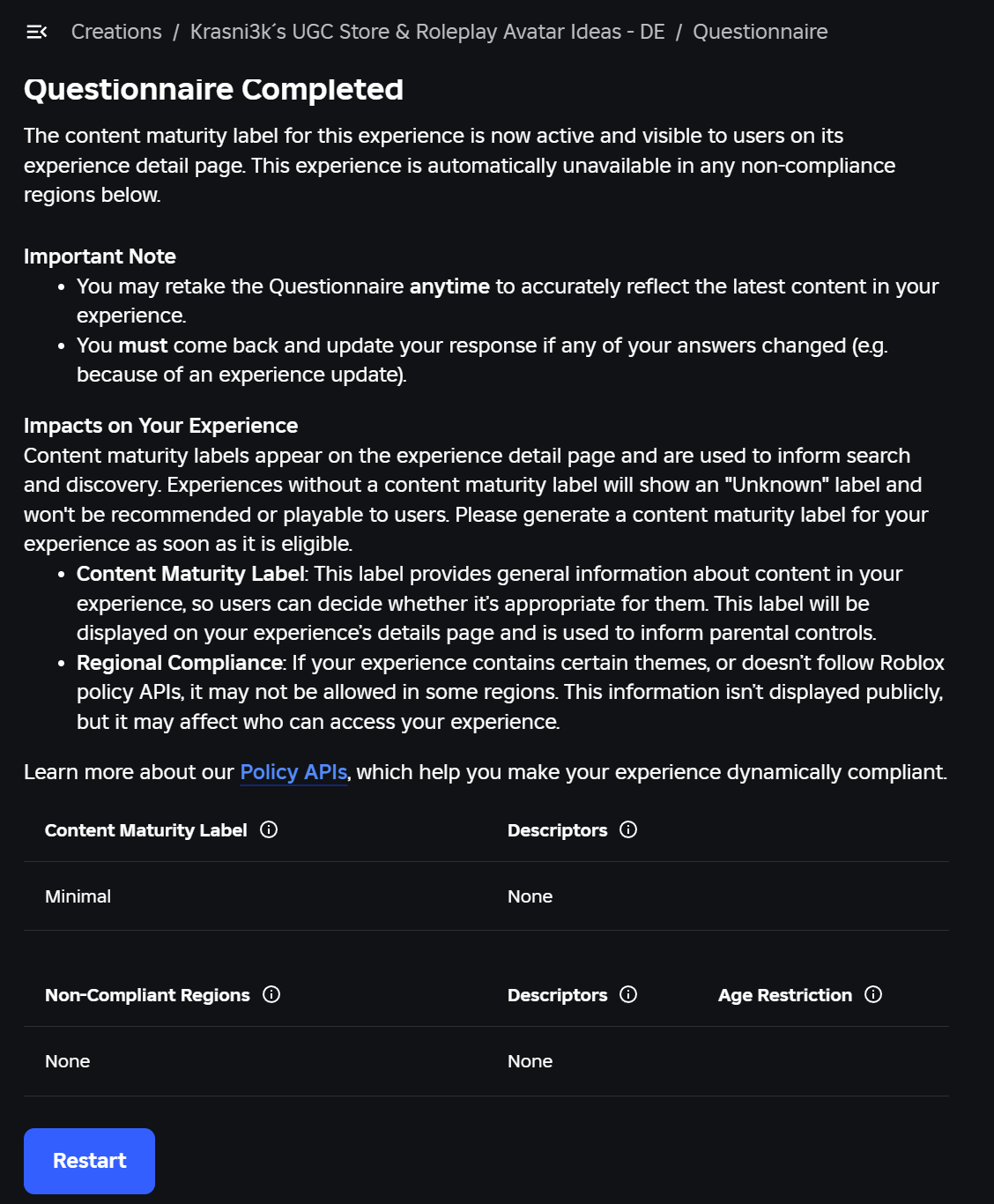Click the Restart button to retake questionnaire
Viewport: 994px width, 1204px height.
(x=88, y=1161)
